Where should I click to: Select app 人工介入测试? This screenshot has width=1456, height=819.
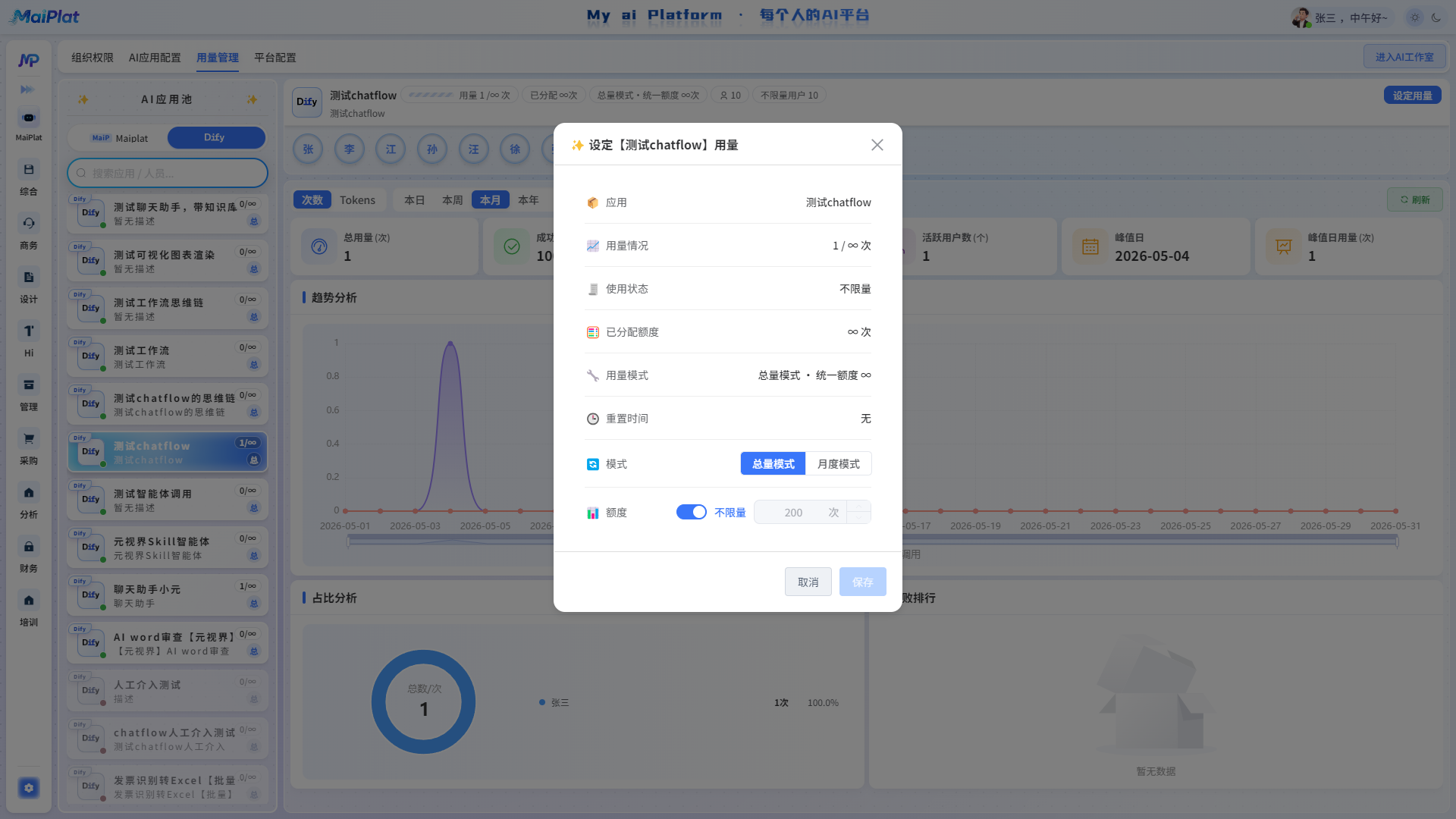[168, 692]
